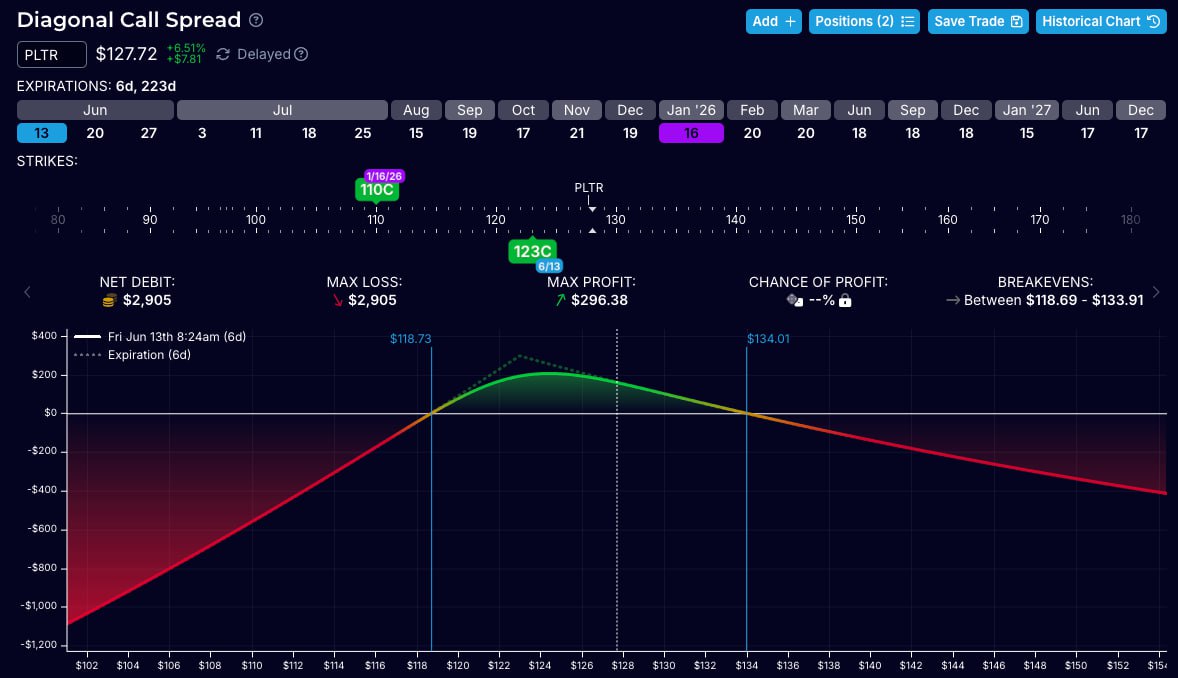The width and height of the screenshot is (1178, 678).
Task: Click the Save Trade button
Action: 977,21
